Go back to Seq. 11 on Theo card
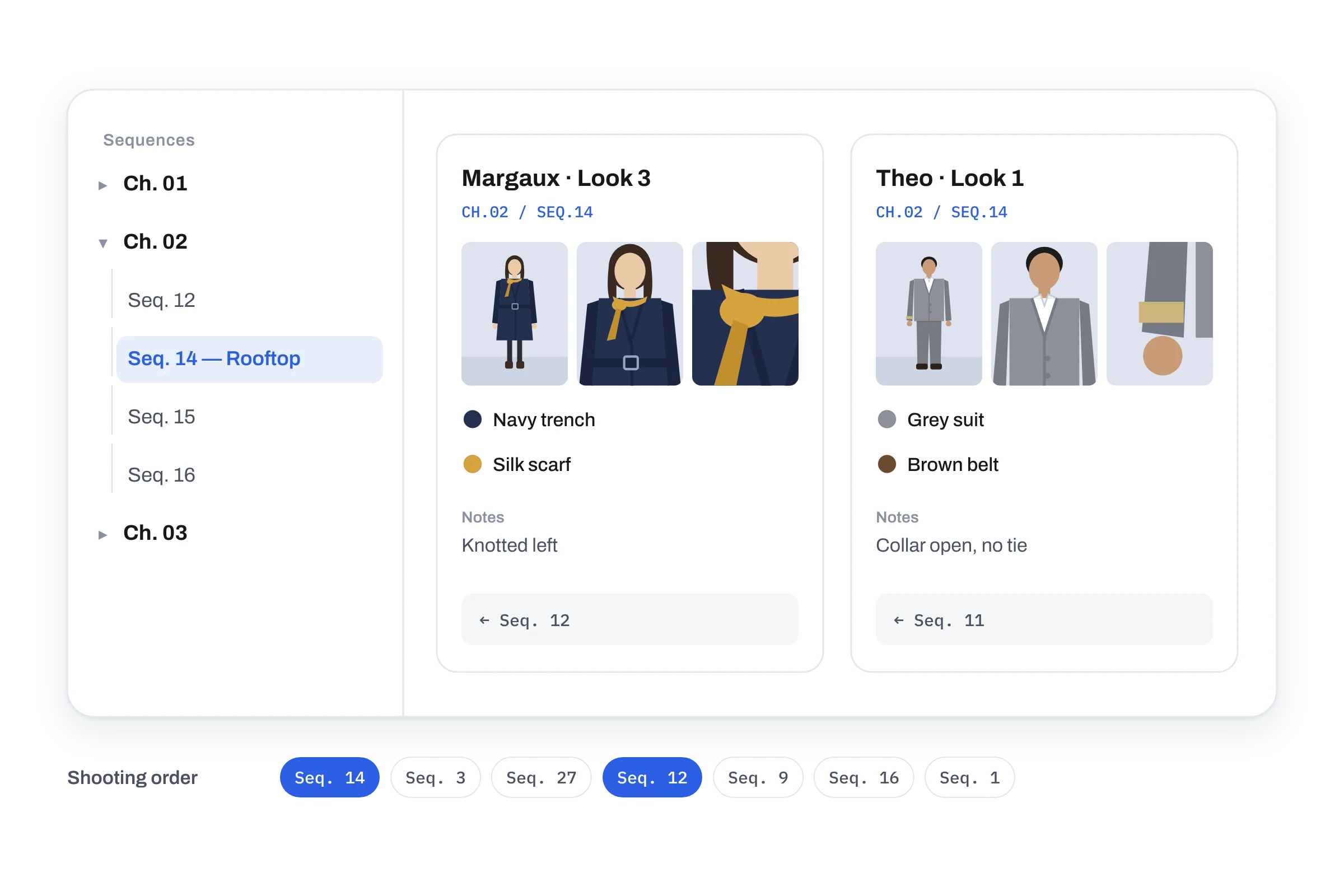The width and height of the screenshot is (1344, 896). tap(1044, 619)
